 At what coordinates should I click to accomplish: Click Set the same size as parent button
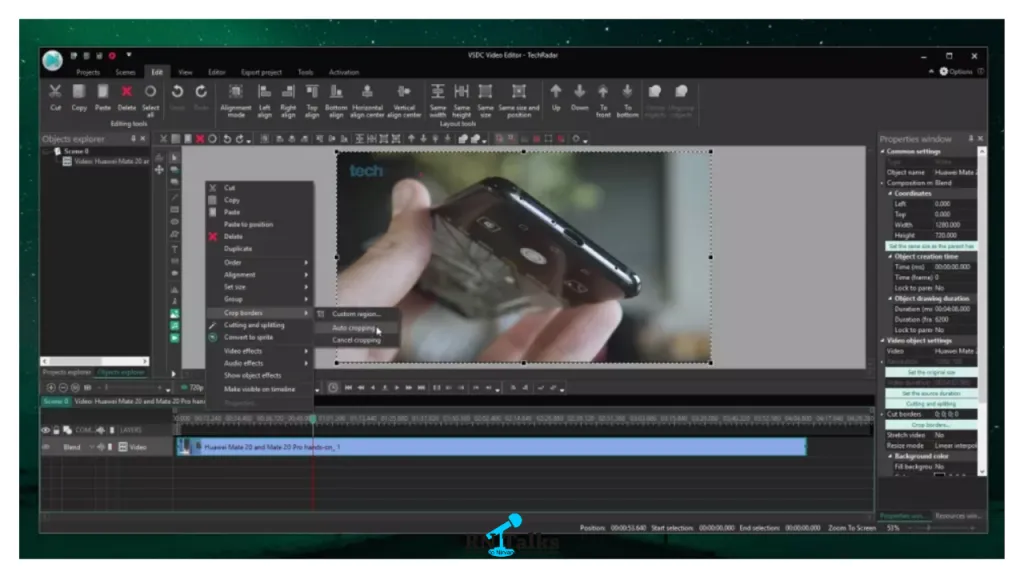931,246
